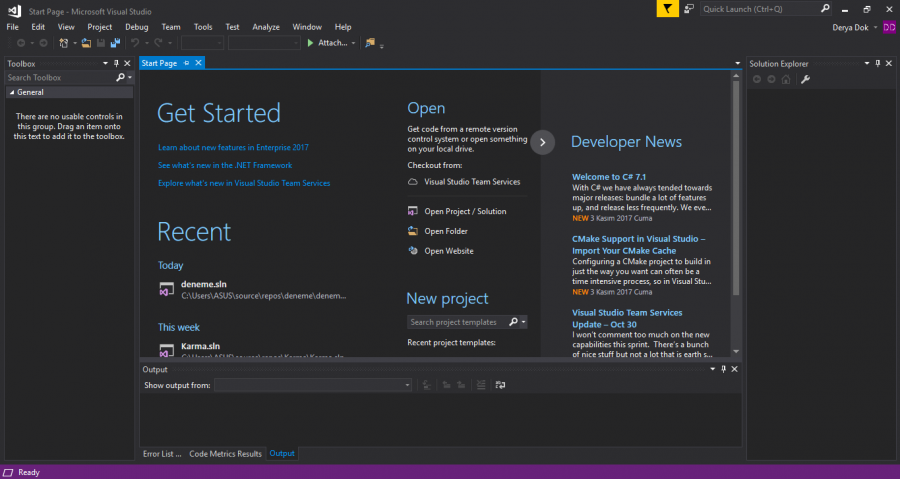Click the Find in Files toolbar icon

click(x=369, y=43)
